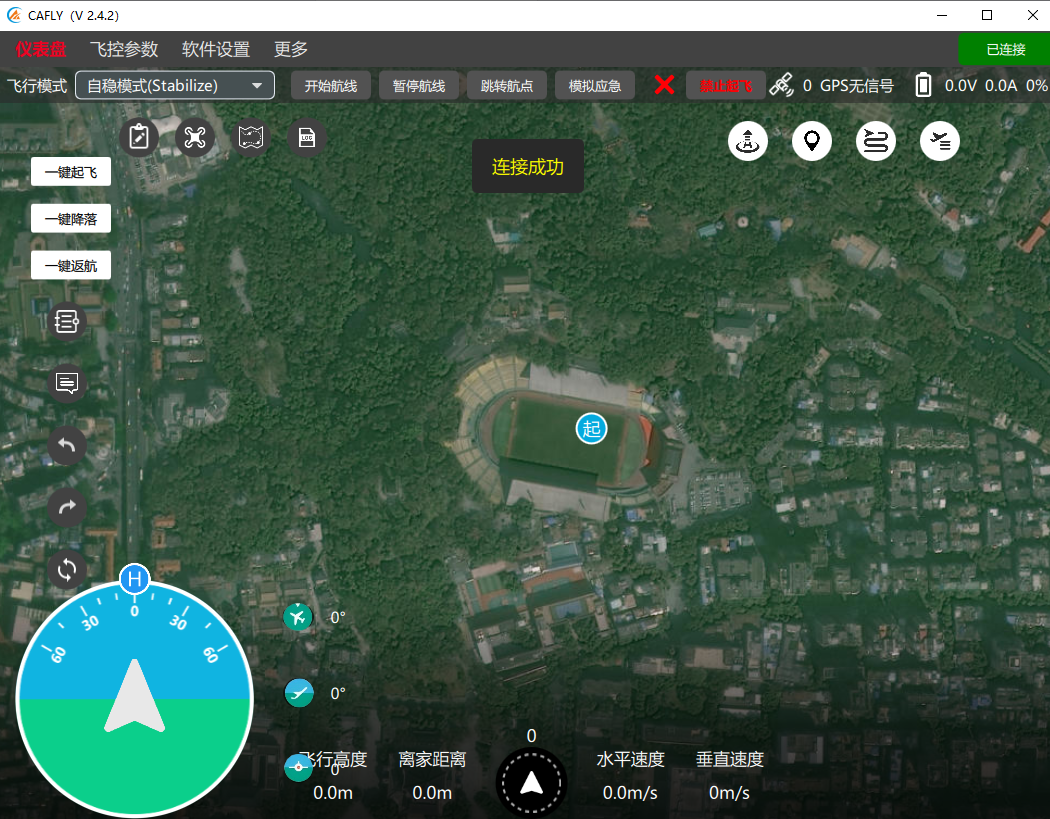The width and height of the screenshot is (1050, 819).
Task: Open the 飞控参数 tab
Action: 124,50
